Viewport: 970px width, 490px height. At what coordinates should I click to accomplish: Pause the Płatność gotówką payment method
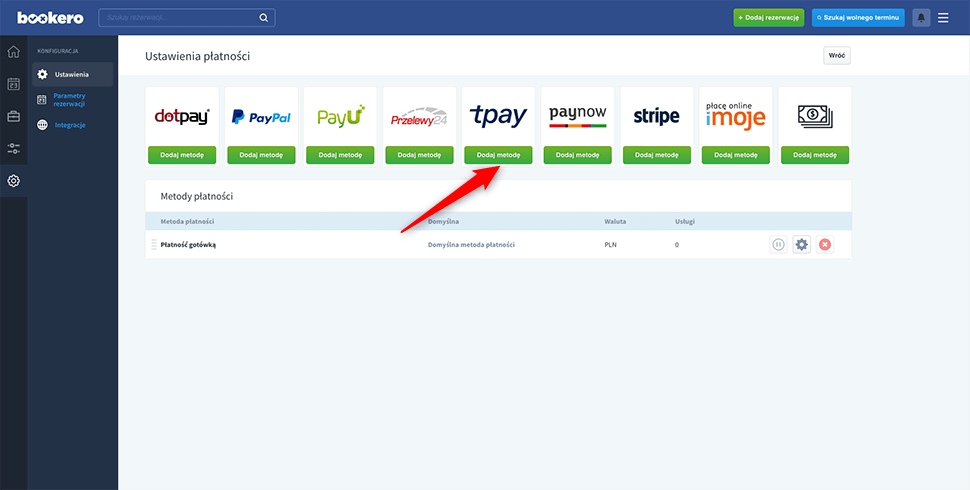click(x=778, y=245)
